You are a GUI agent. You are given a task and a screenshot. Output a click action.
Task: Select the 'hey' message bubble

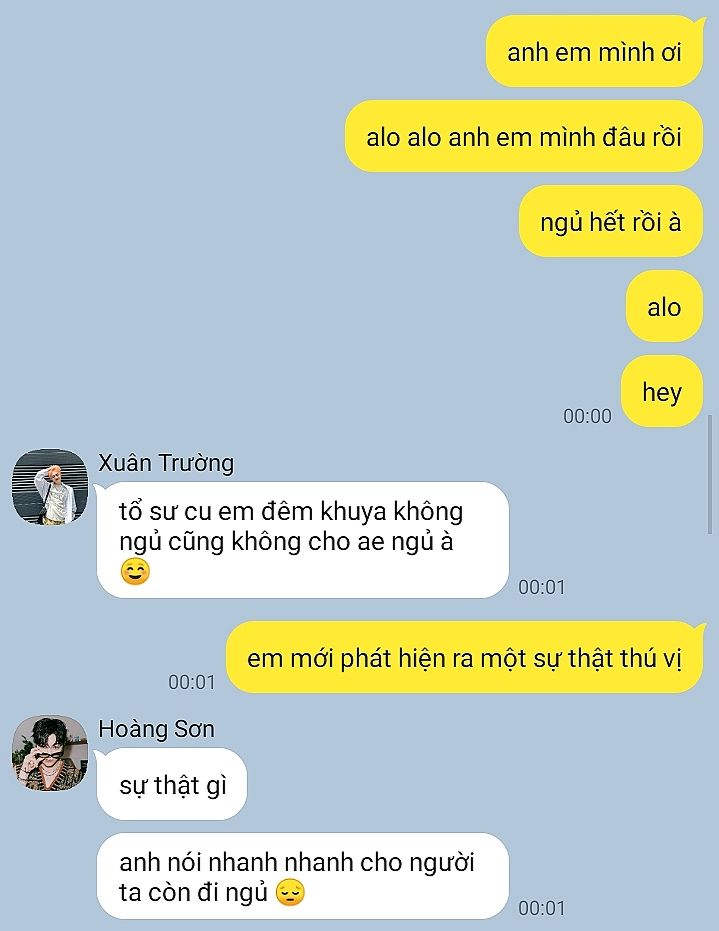click(662, 391)
